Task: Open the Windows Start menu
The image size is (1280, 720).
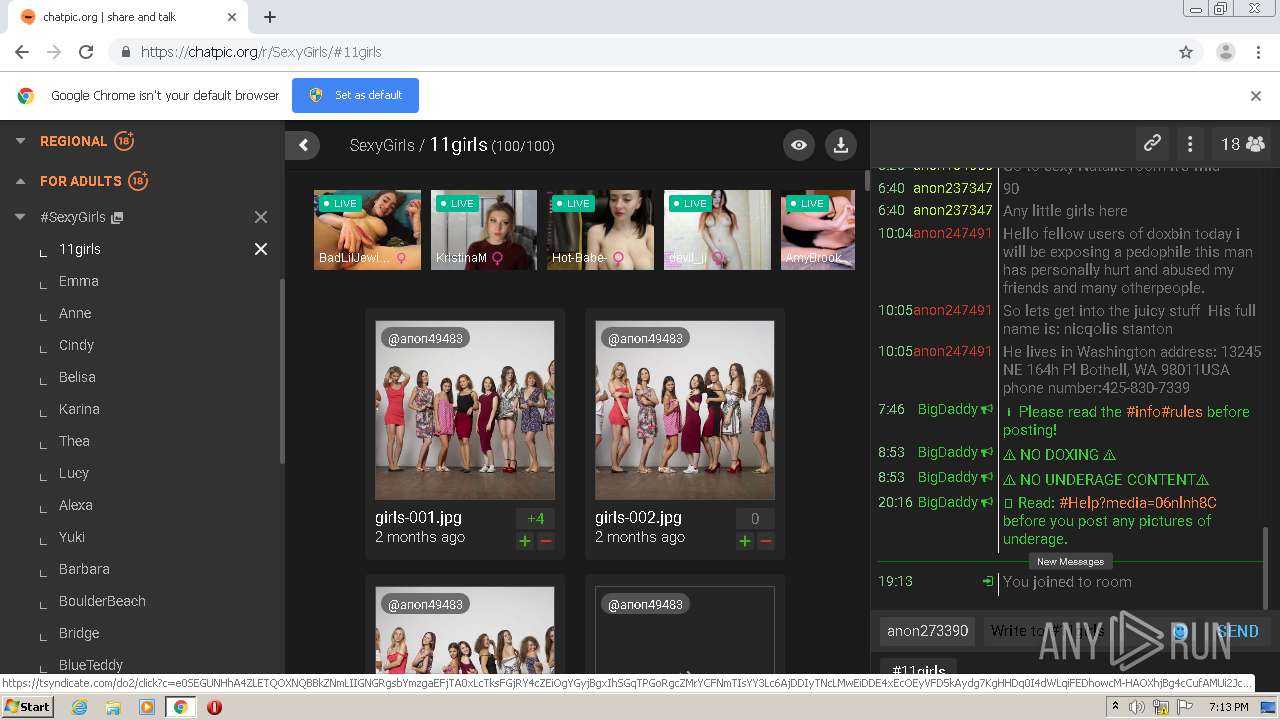Action: [27, 706]
